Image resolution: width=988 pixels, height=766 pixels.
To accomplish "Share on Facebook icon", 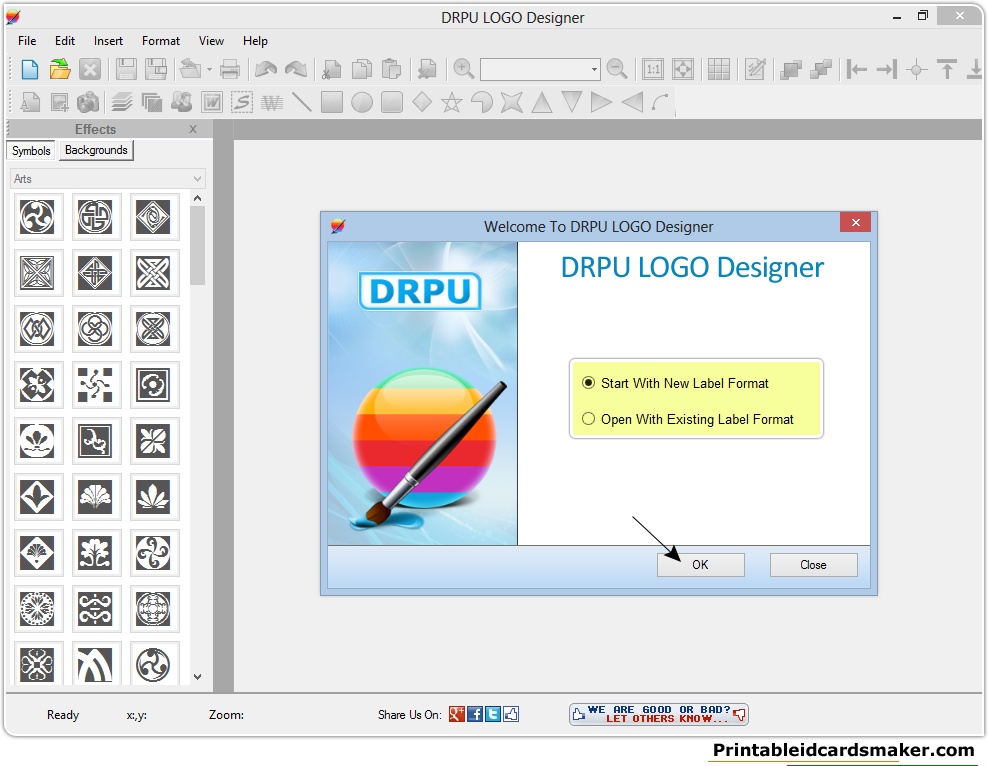I will 475,714.
